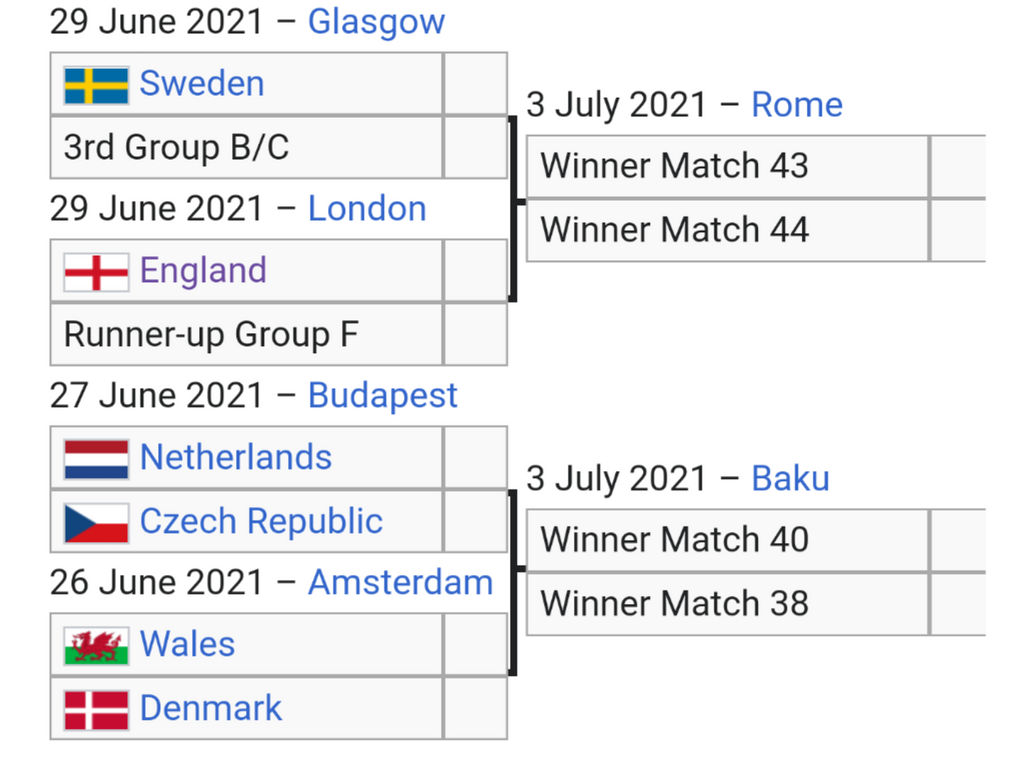Open the Rome quarter-final venue link

796,105
